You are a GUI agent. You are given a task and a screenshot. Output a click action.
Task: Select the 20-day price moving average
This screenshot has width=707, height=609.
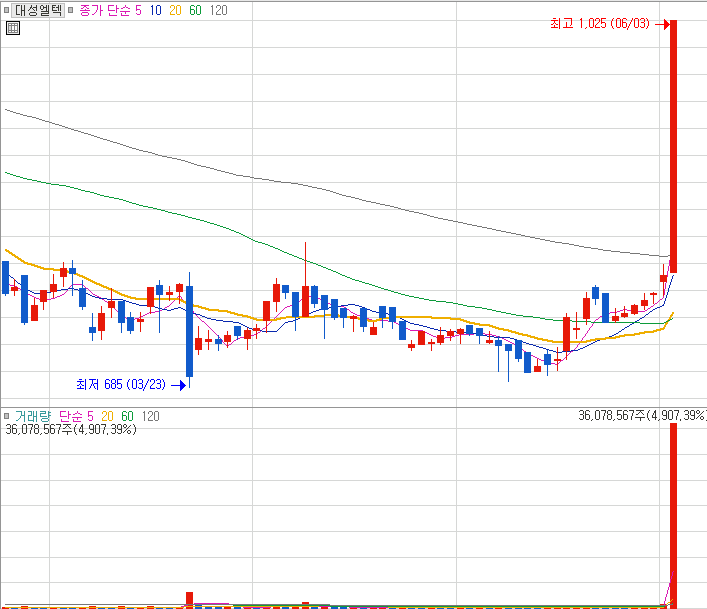click(175, 10)
